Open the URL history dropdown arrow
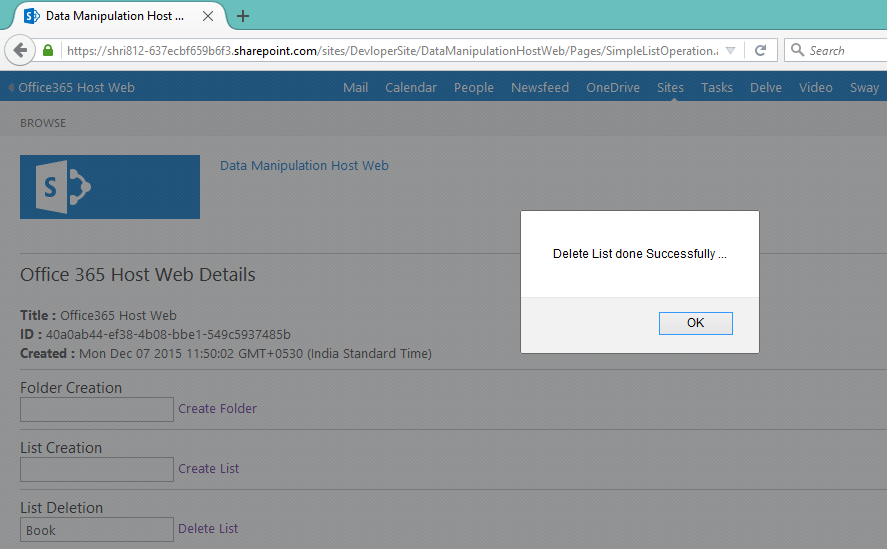Viewport: 887px width, 549px height. (x=730, y=50)
